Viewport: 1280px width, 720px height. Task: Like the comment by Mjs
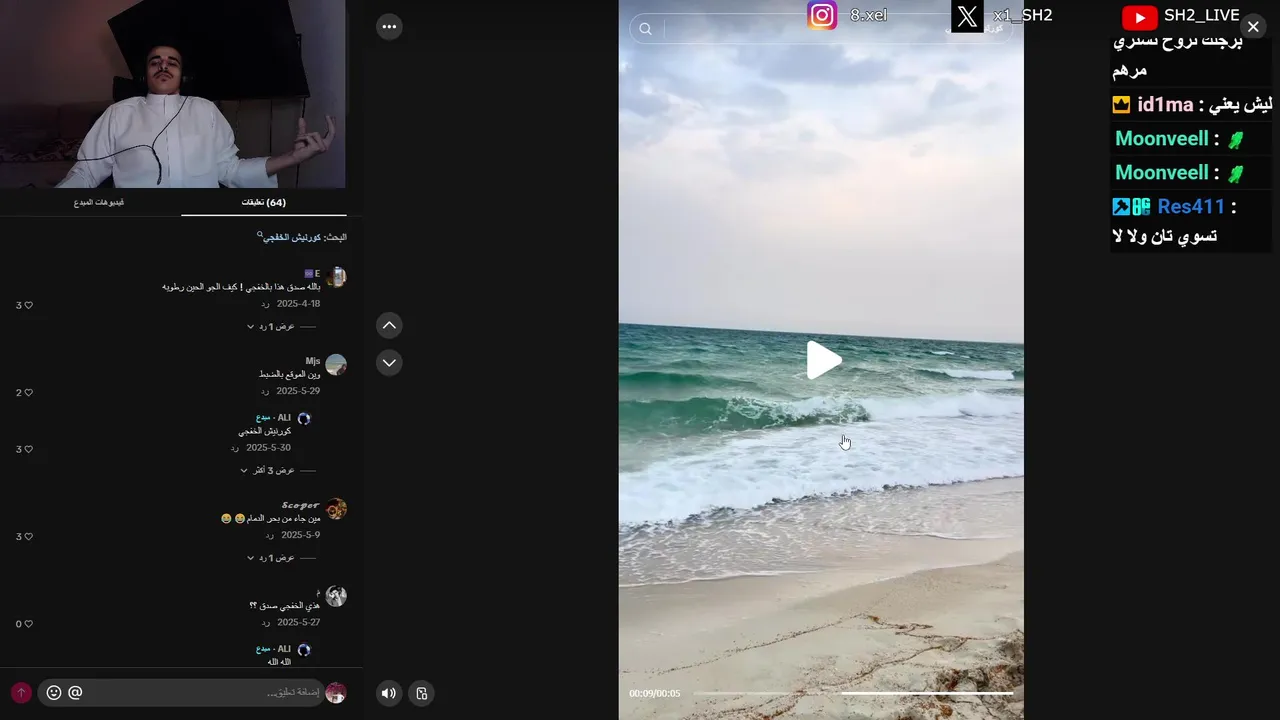[x=25, y=393]
